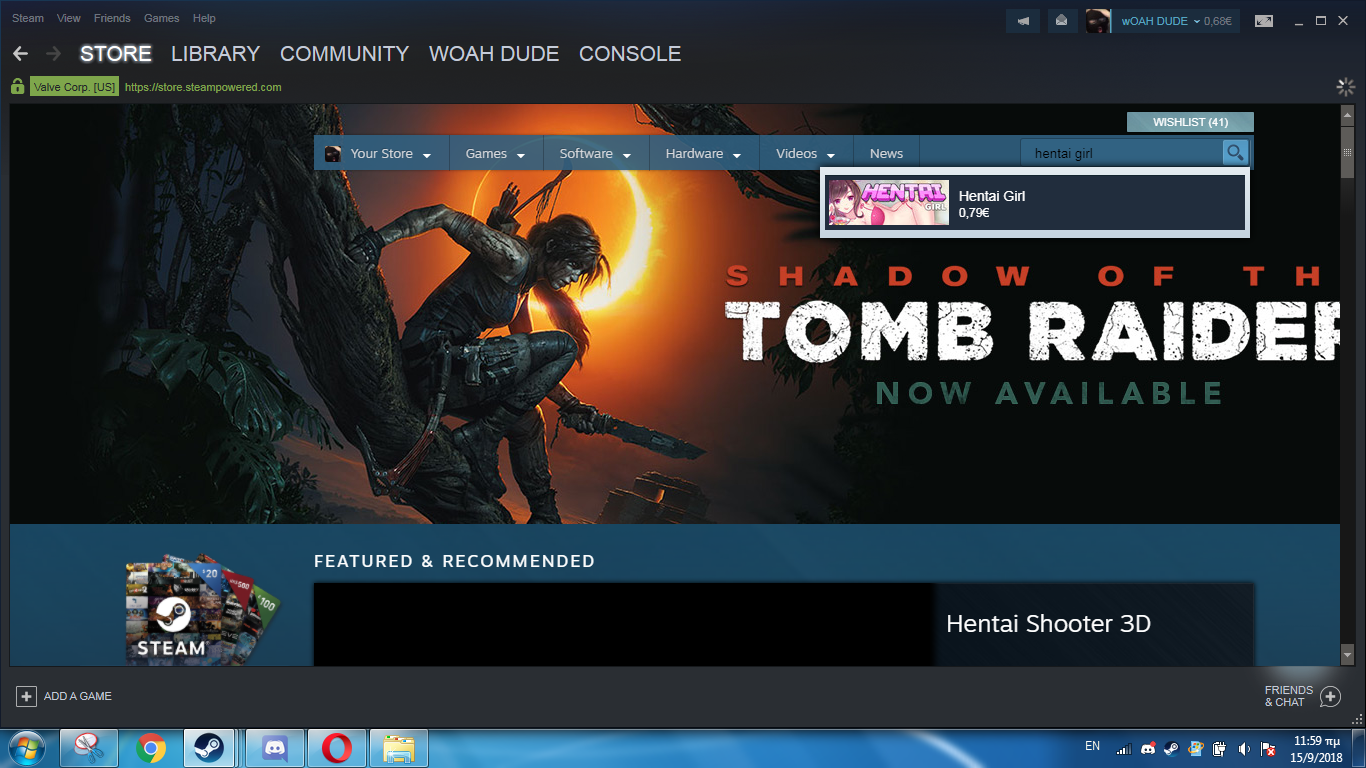
Task: Open the Friends menu in menu bar
Action: (x=112, y=18)
